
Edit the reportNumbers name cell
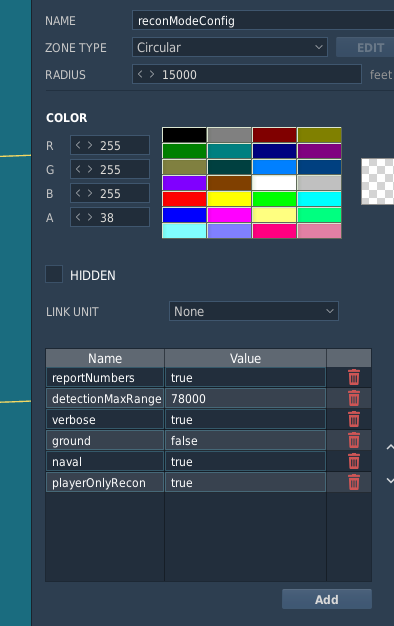pos(105,377)
